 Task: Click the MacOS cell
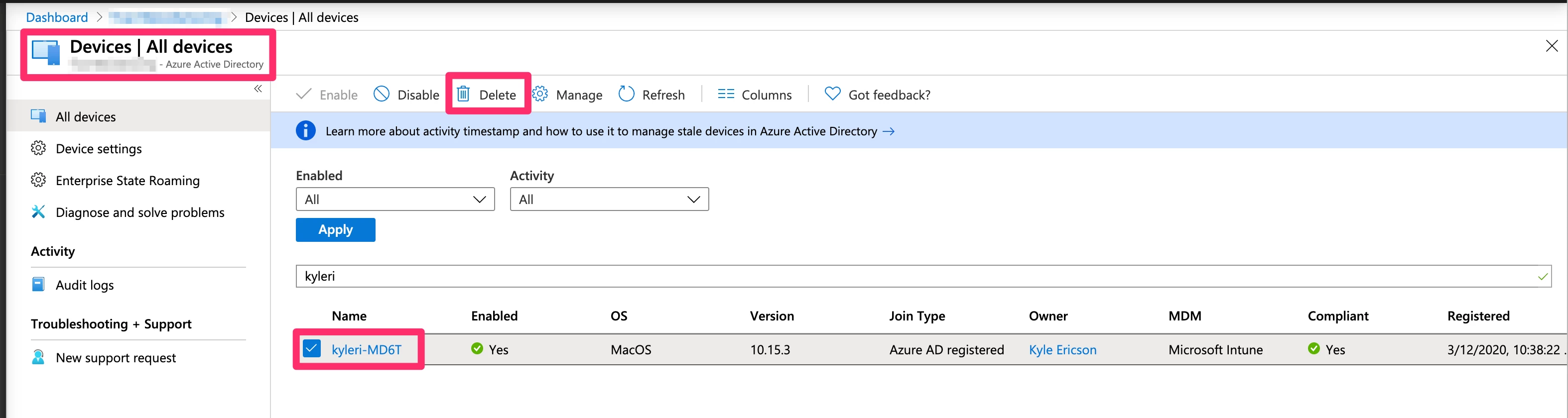[631, 350]
